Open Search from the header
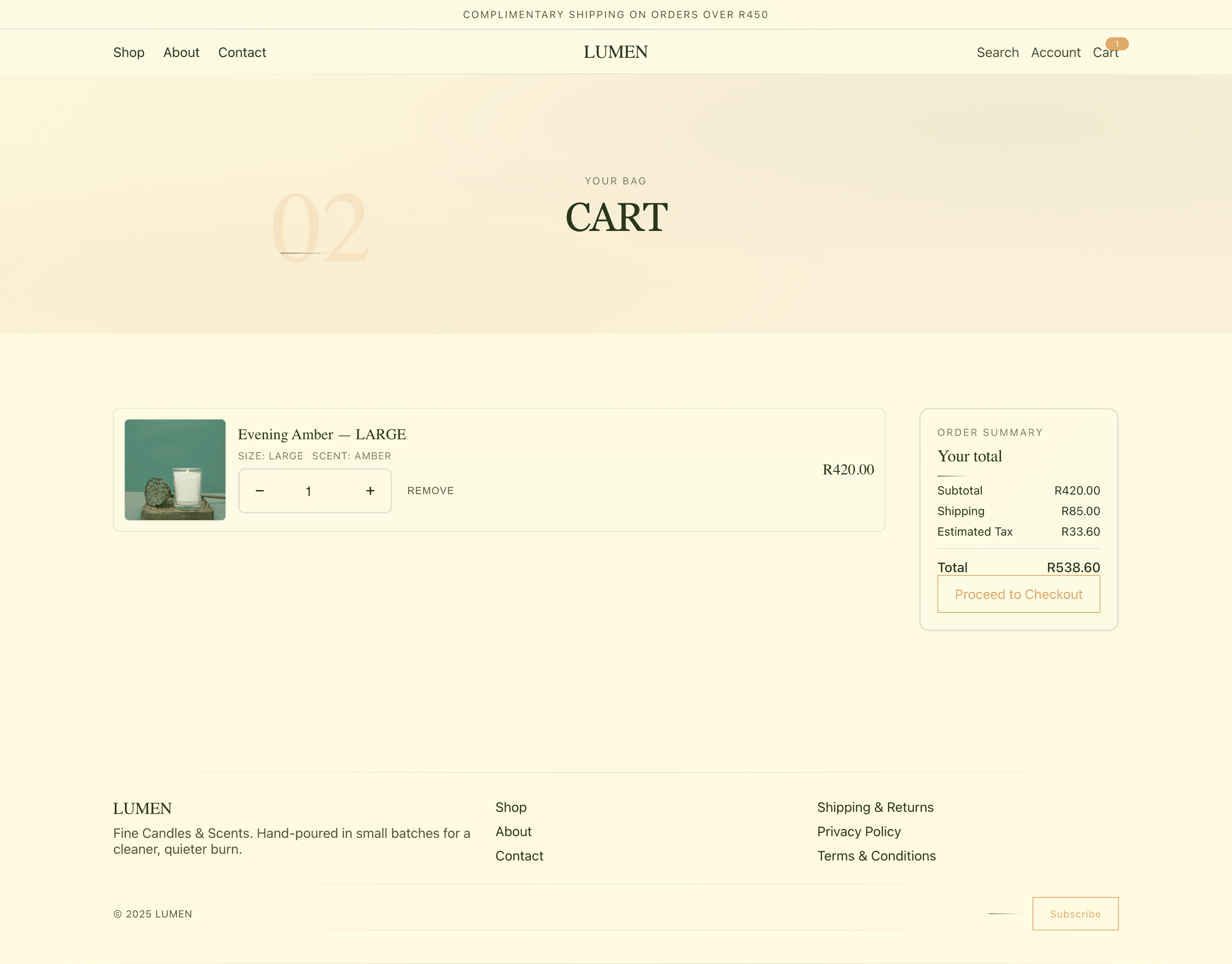Viewport: 1232px width, 964px height. click(998, 52)
